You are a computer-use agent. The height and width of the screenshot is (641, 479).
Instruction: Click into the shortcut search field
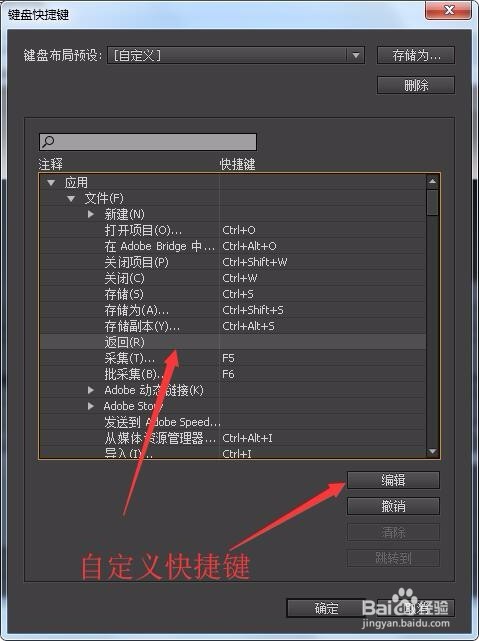click(x=148, y=142)
